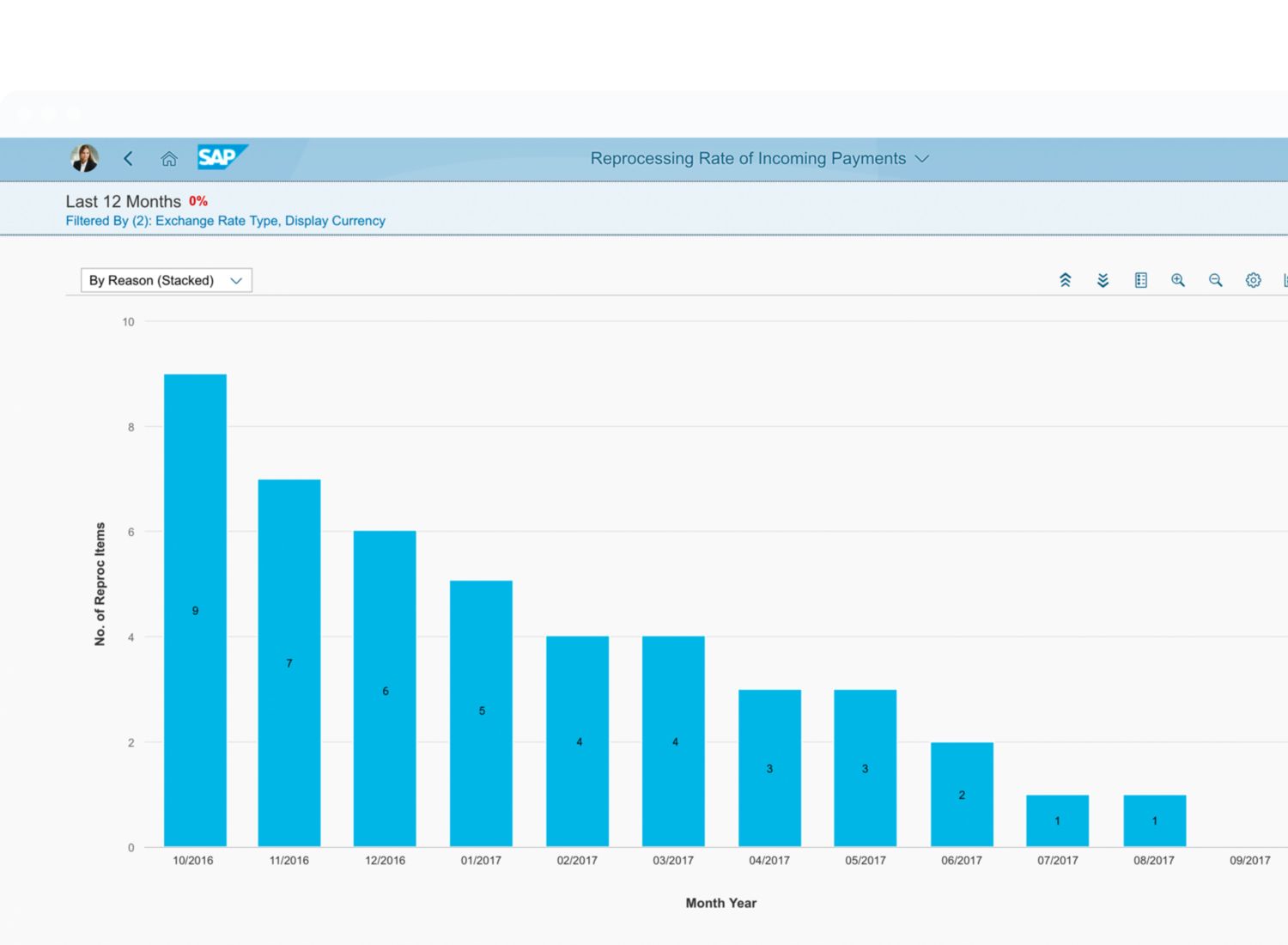
Task: Click the drill down double-chevron icon
Action: [1103, 280]
